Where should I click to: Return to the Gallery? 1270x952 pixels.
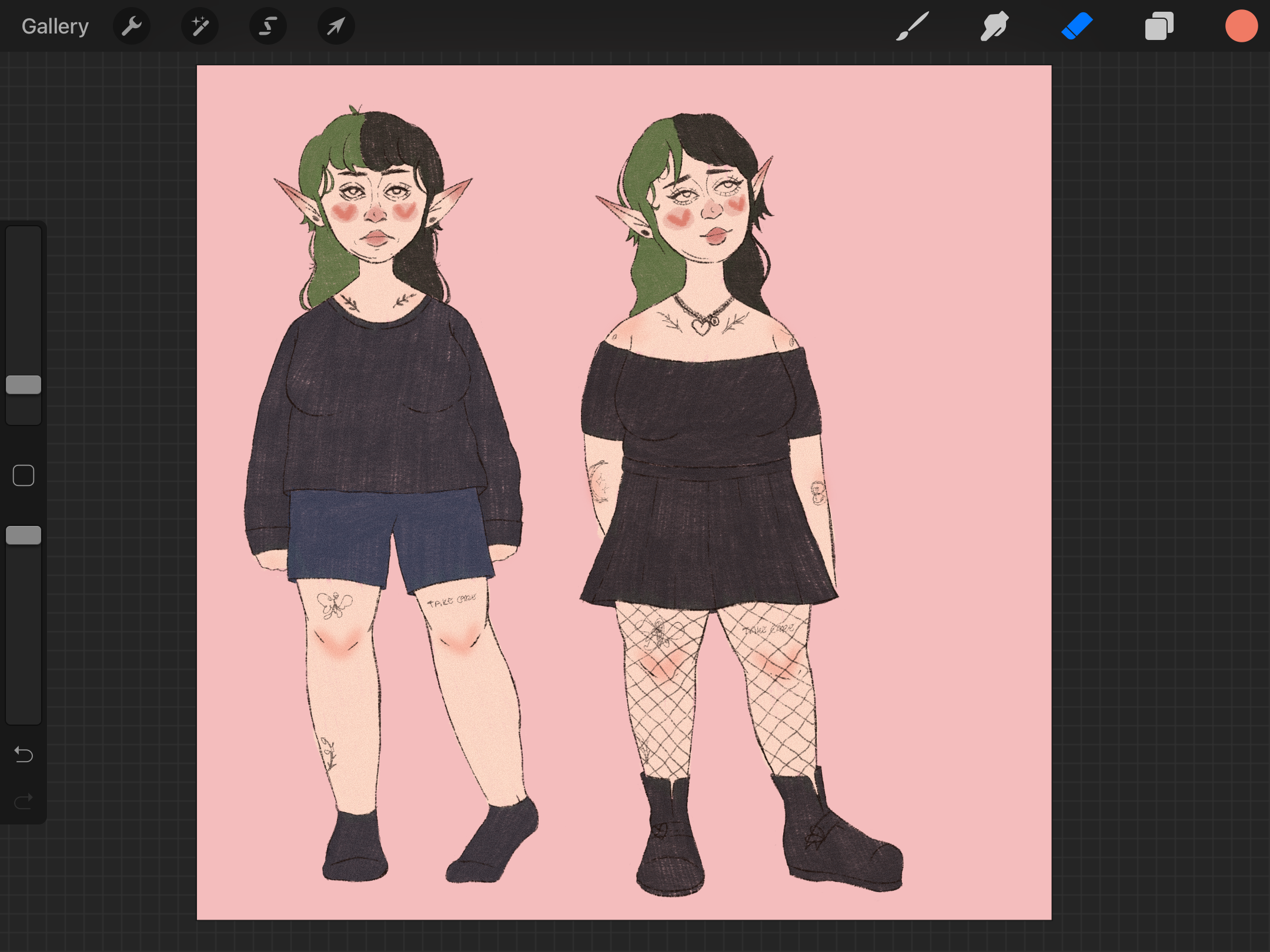[x=55, y=26]
